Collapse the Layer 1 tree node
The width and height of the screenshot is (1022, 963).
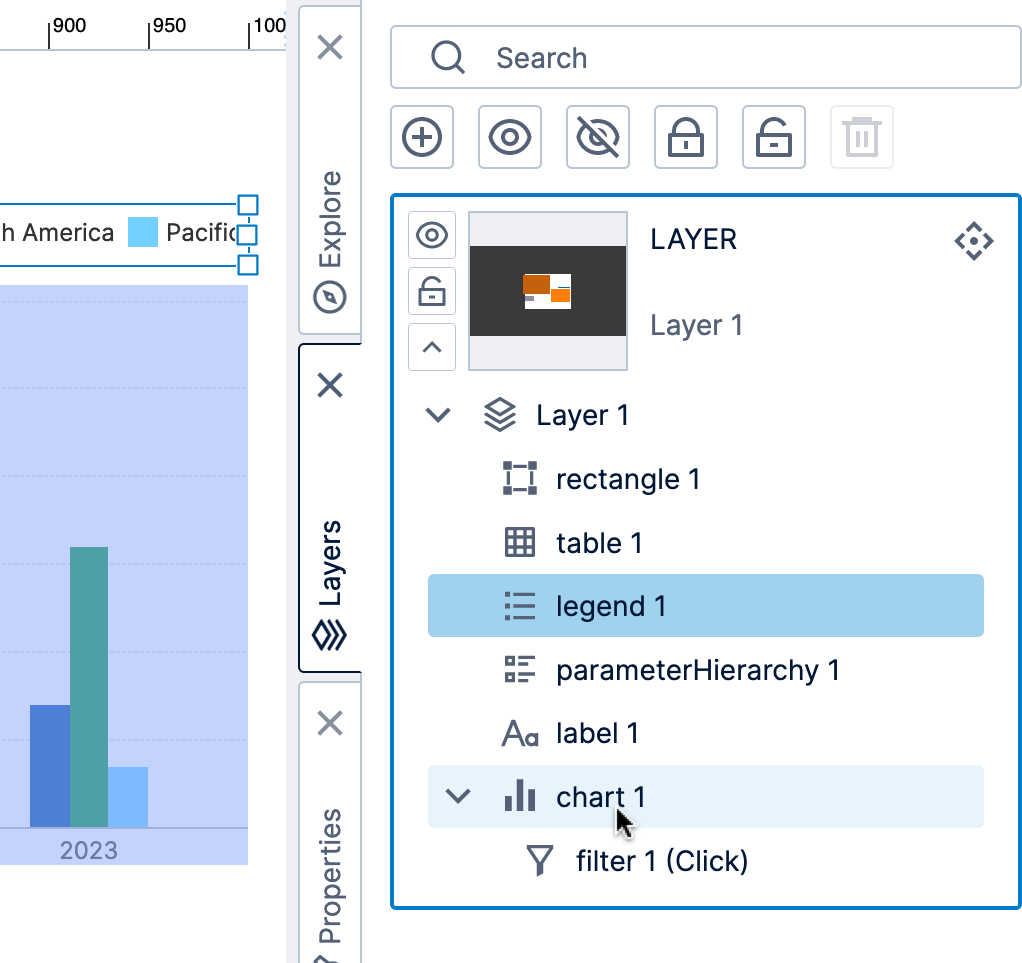tap(438, 415)
